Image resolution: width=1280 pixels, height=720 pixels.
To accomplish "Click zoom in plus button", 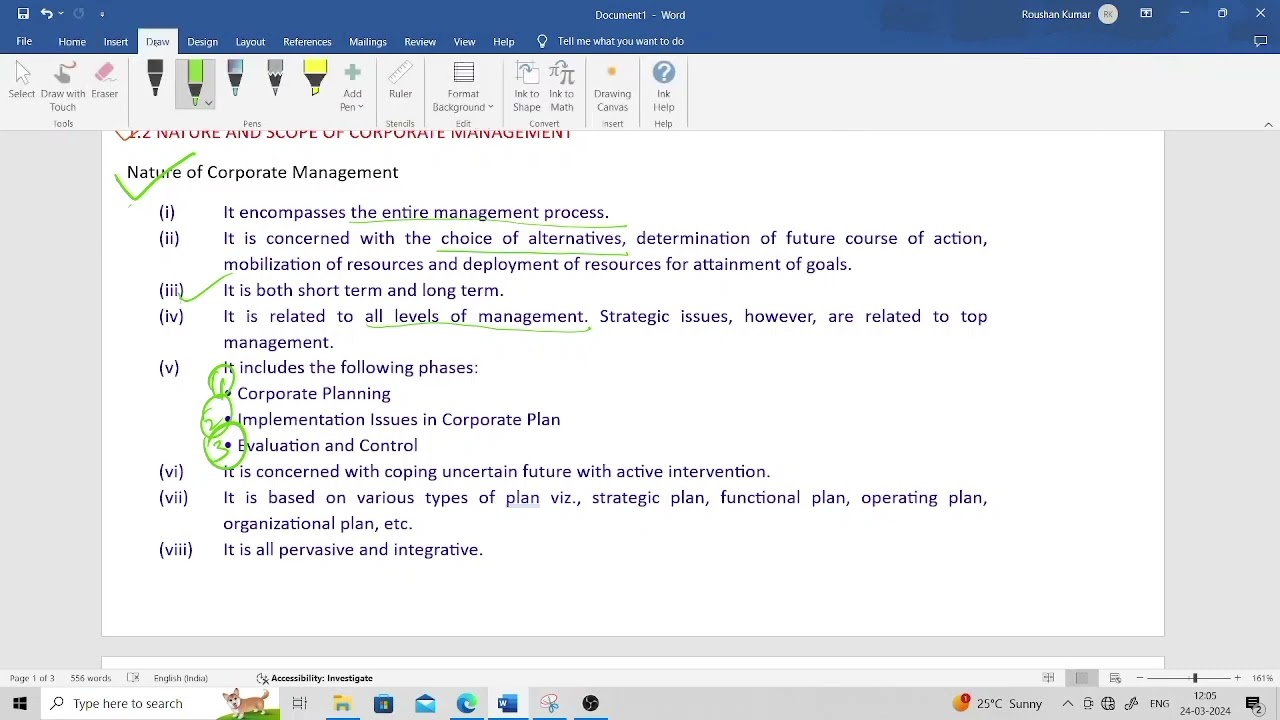I will point(1237,678).
